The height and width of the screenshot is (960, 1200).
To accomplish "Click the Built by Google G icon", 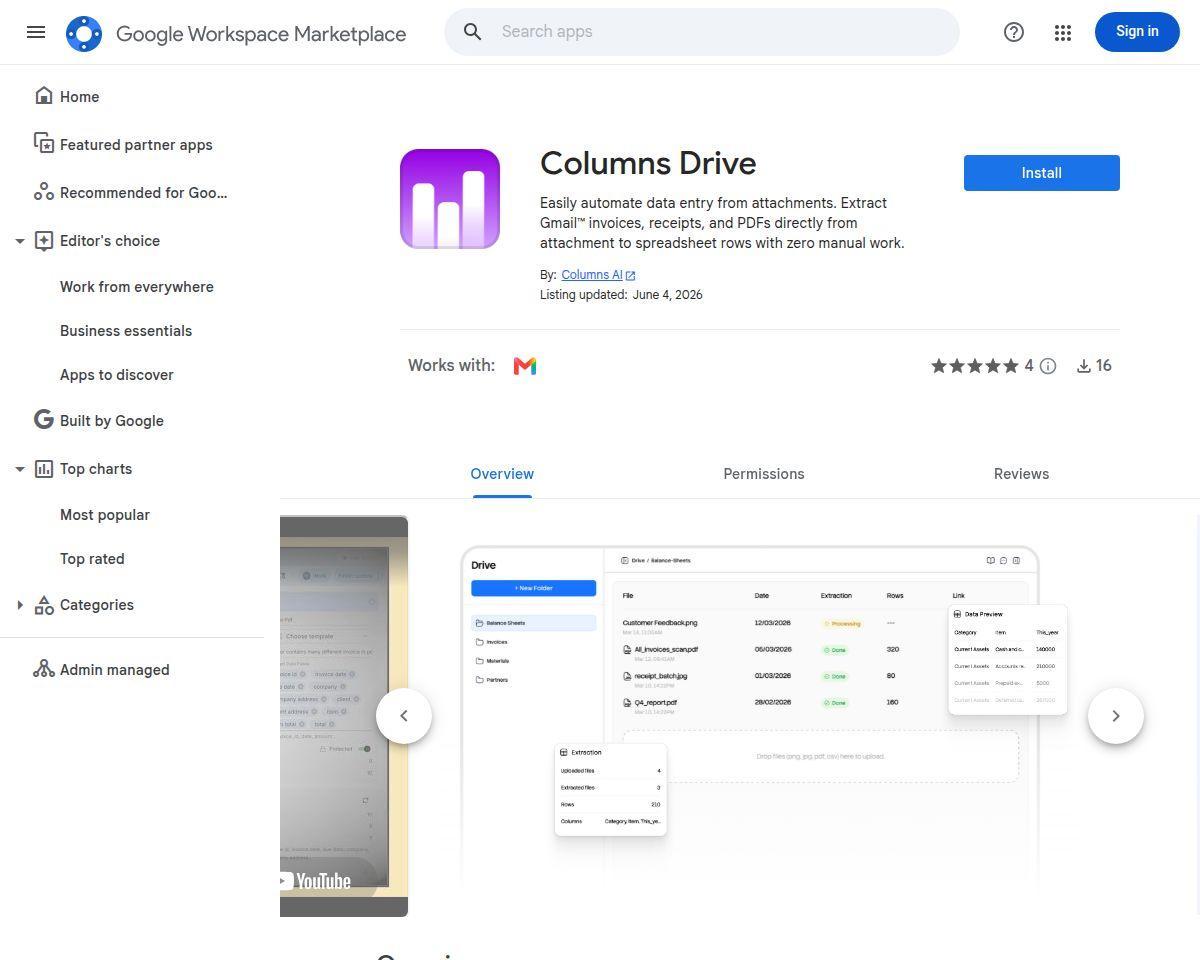I will pyautogui.click(x=44, y=420).
